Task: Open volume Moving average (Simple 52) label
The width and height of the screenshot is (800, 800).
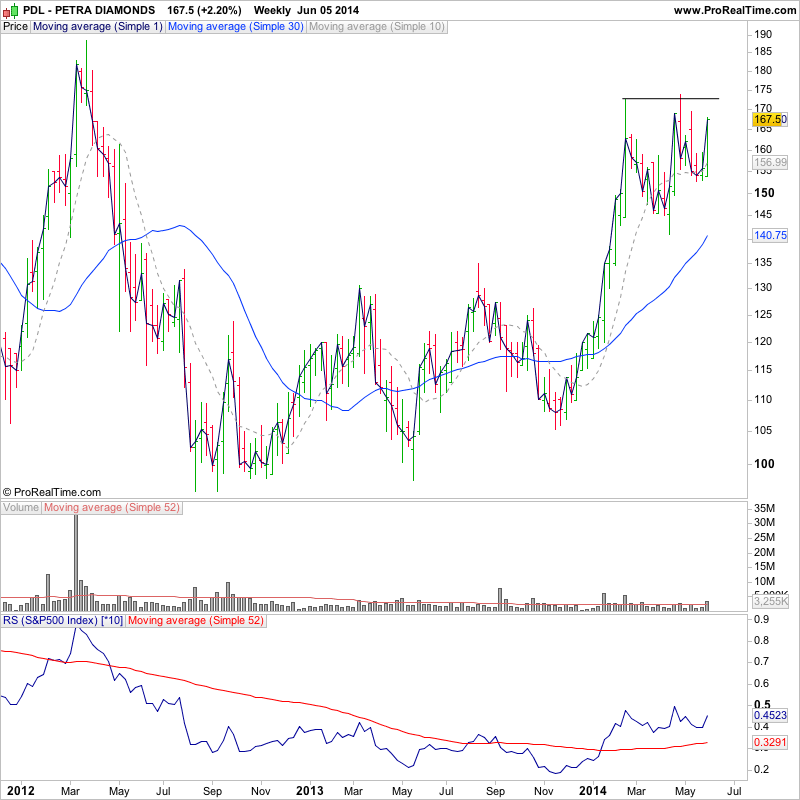Action: [112, 508]
